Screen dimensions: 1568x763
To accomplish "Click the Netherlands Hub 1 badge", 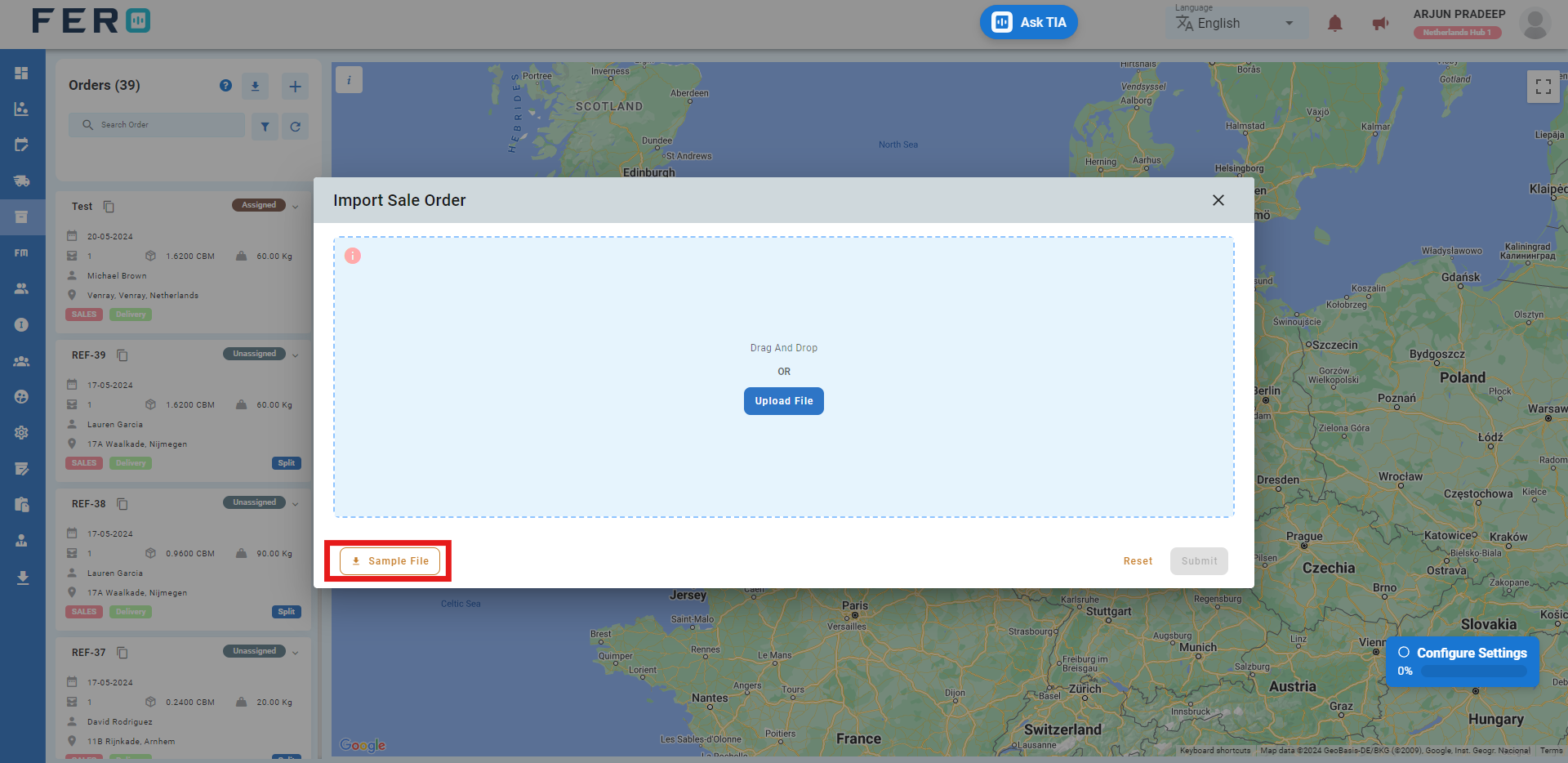I will click(1457, 33).
